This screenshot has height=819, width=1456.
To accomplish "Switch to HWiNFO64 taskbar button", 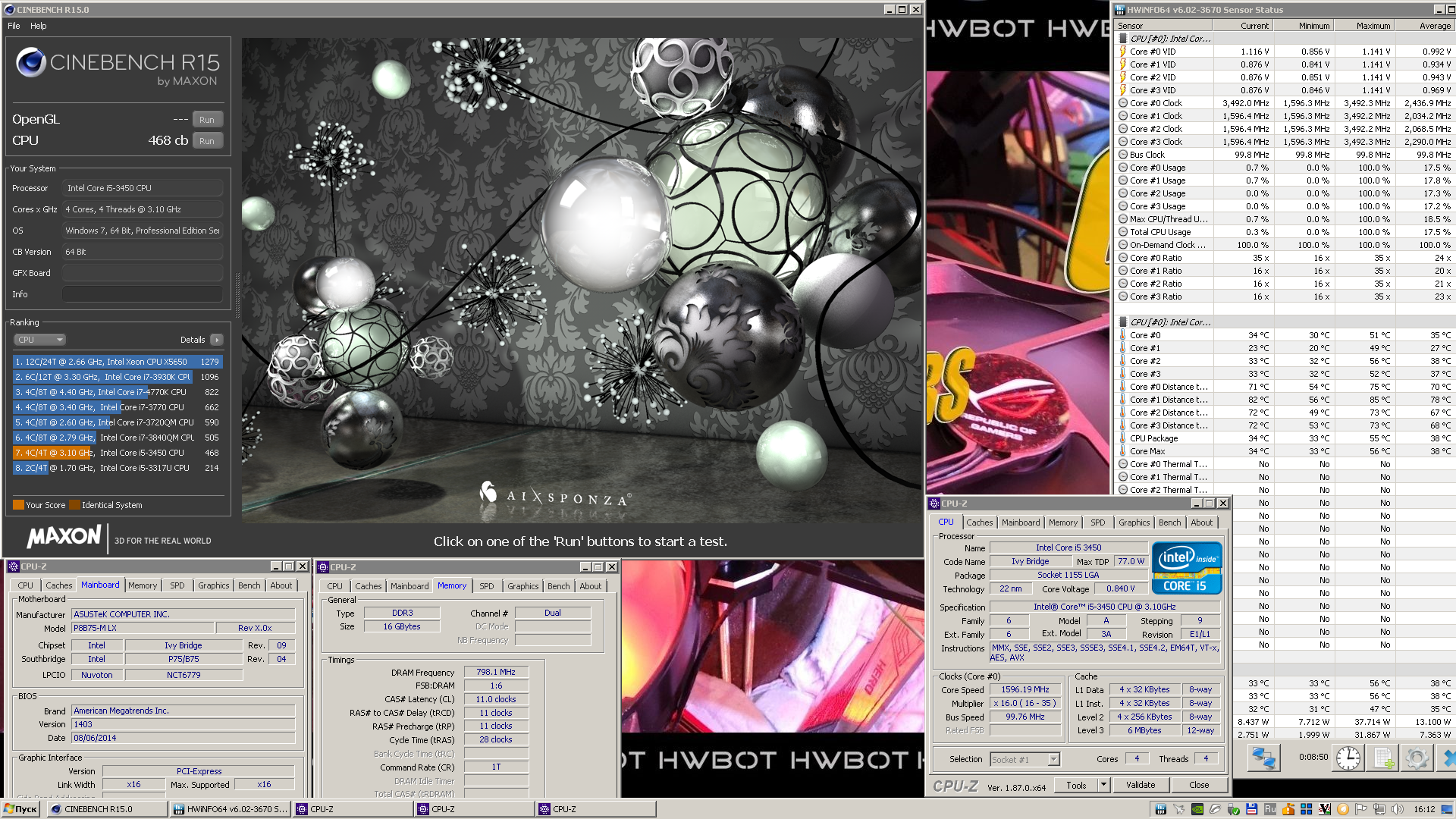I will [x=231, y=809].
